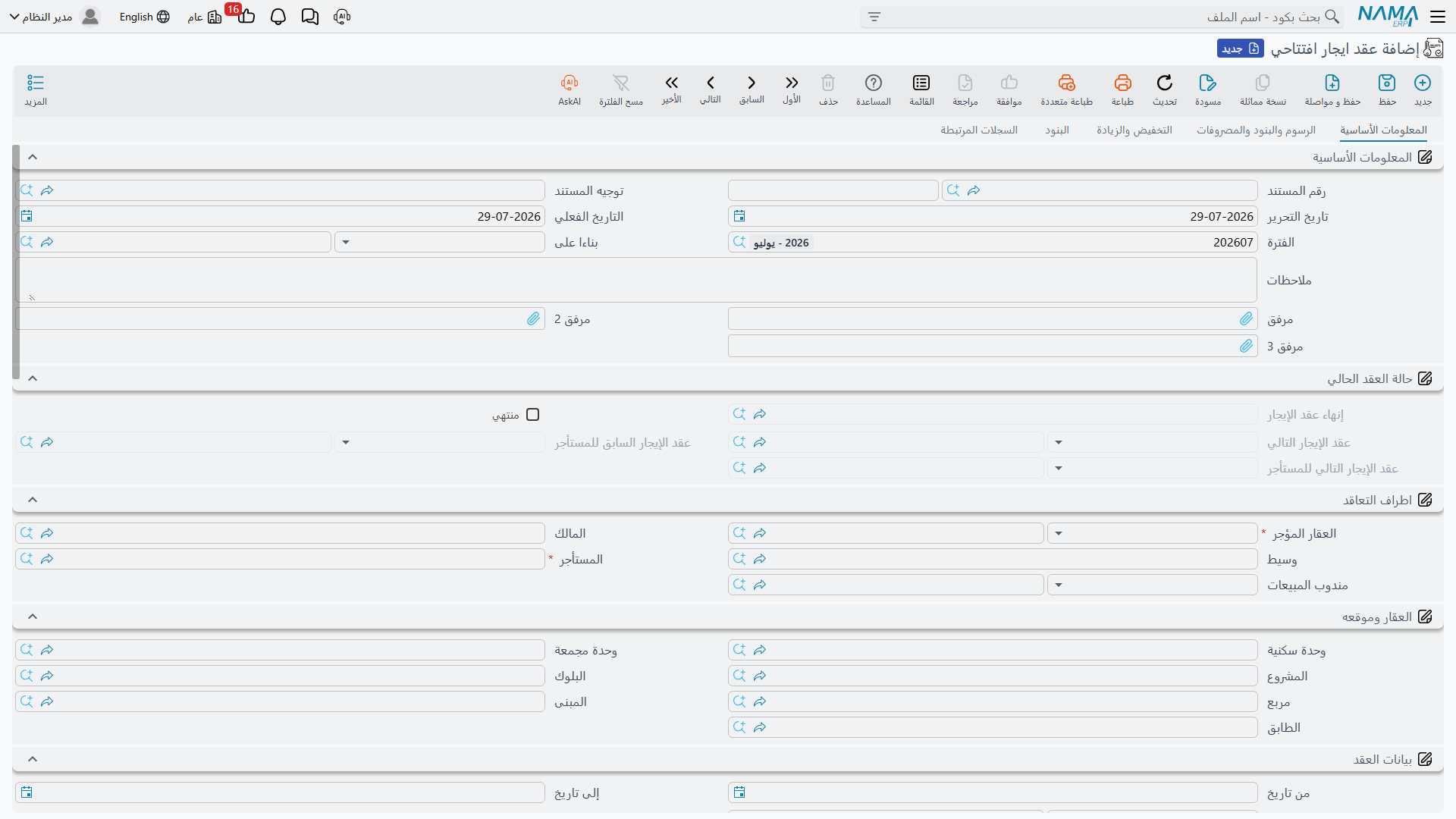
Task: Click the عام branch selector
Action: click(x=204, y=17)
